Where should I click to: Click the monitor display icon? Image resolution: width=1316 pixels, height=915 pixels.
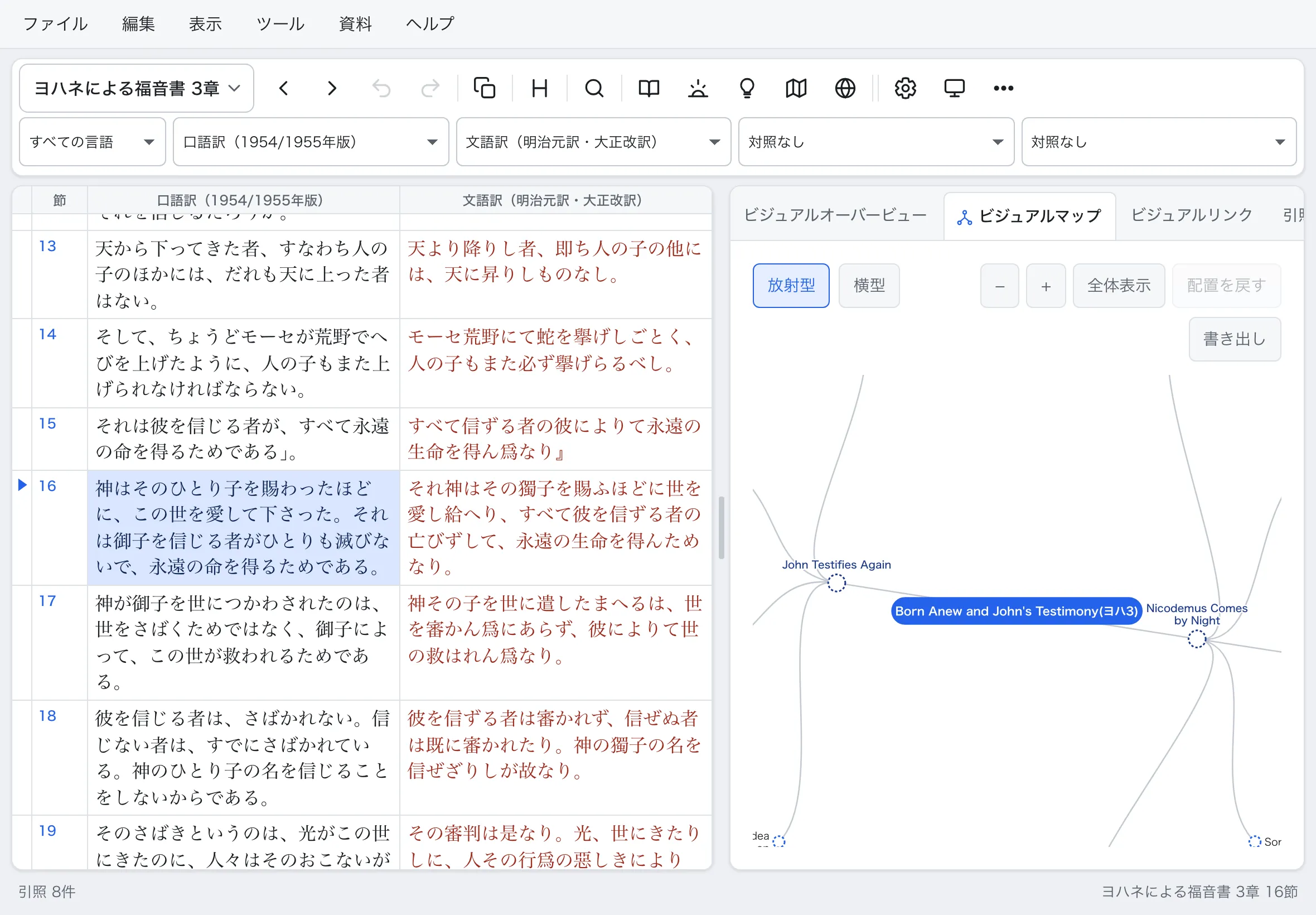pyautogui.click(x=955, y=88)
